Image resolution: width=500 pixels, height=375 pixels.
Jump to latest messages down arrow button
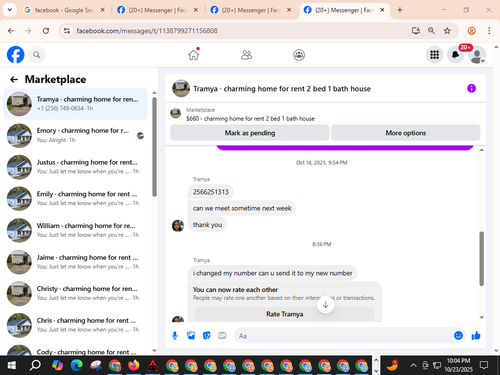[x=326, y=305]
